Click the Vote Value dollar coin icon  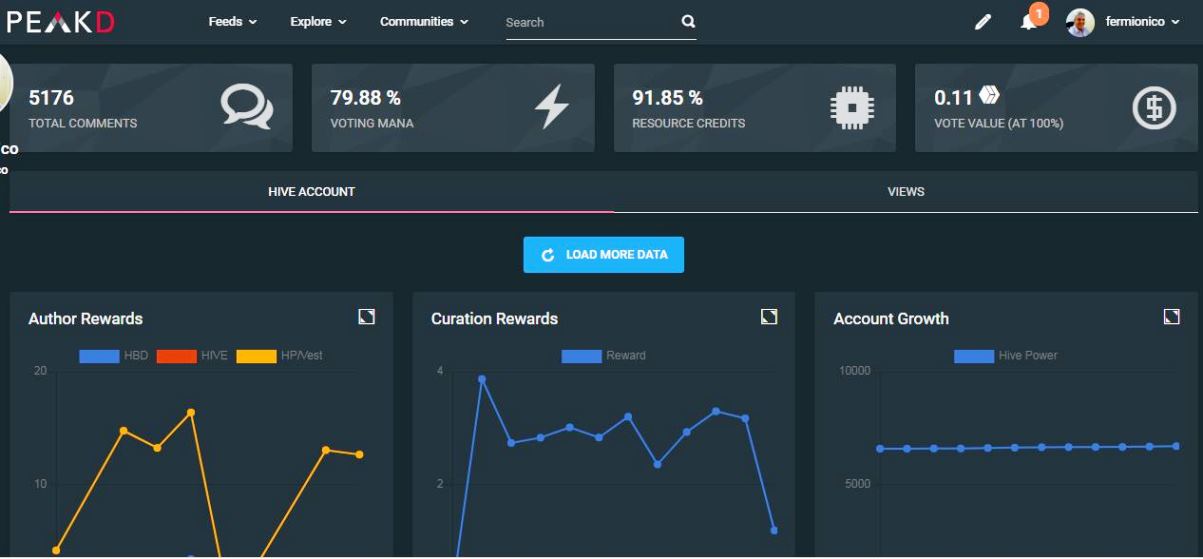(1156, 108)
